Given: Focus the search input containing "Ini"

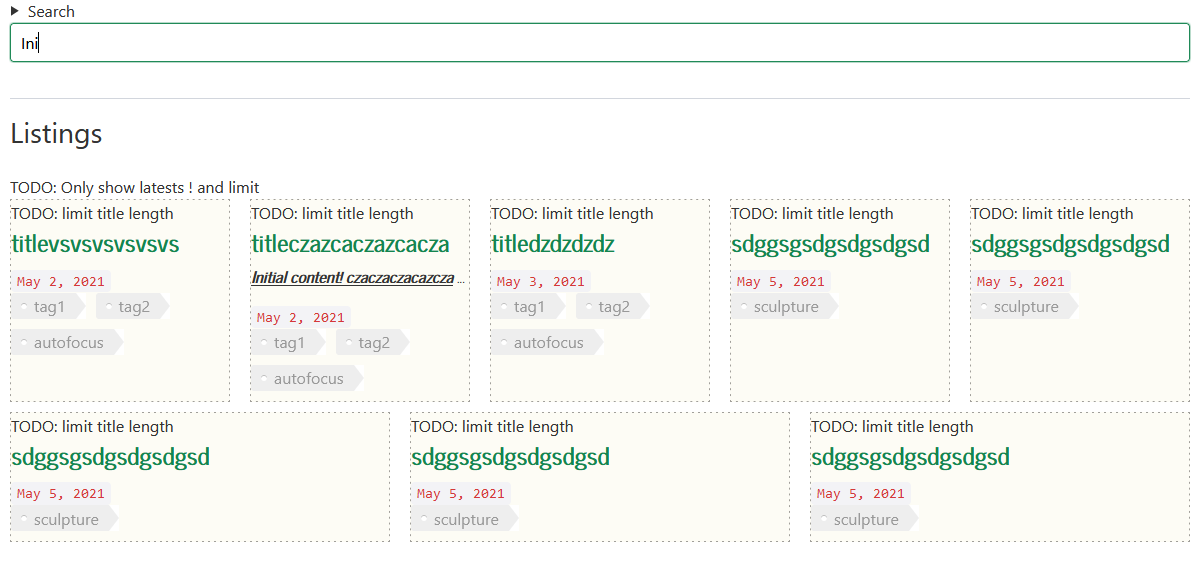Looking at the screenshot, I should tap(600, 43).
